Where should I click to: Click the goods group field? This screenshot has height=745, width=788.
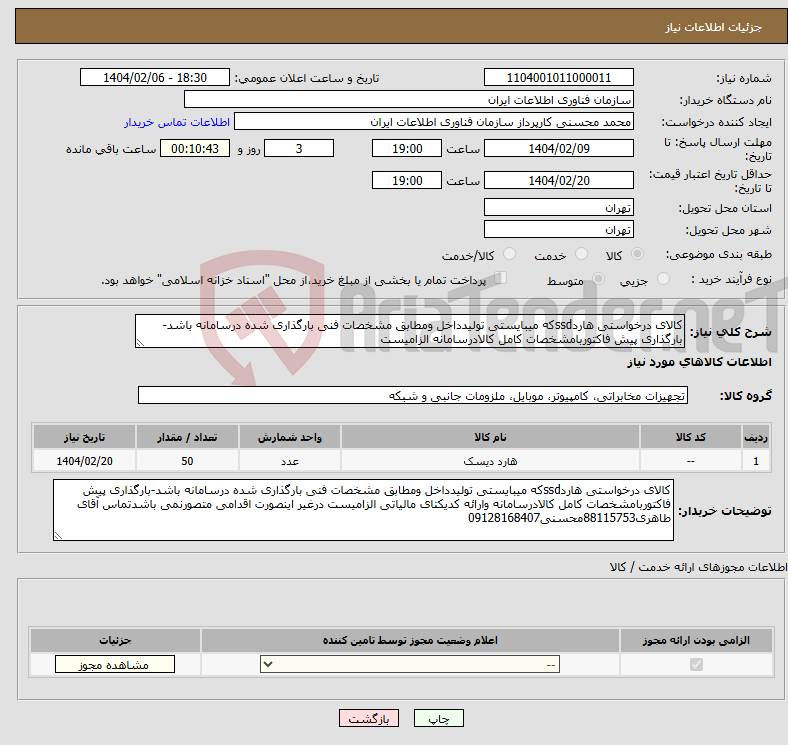[x=413, y=396]
